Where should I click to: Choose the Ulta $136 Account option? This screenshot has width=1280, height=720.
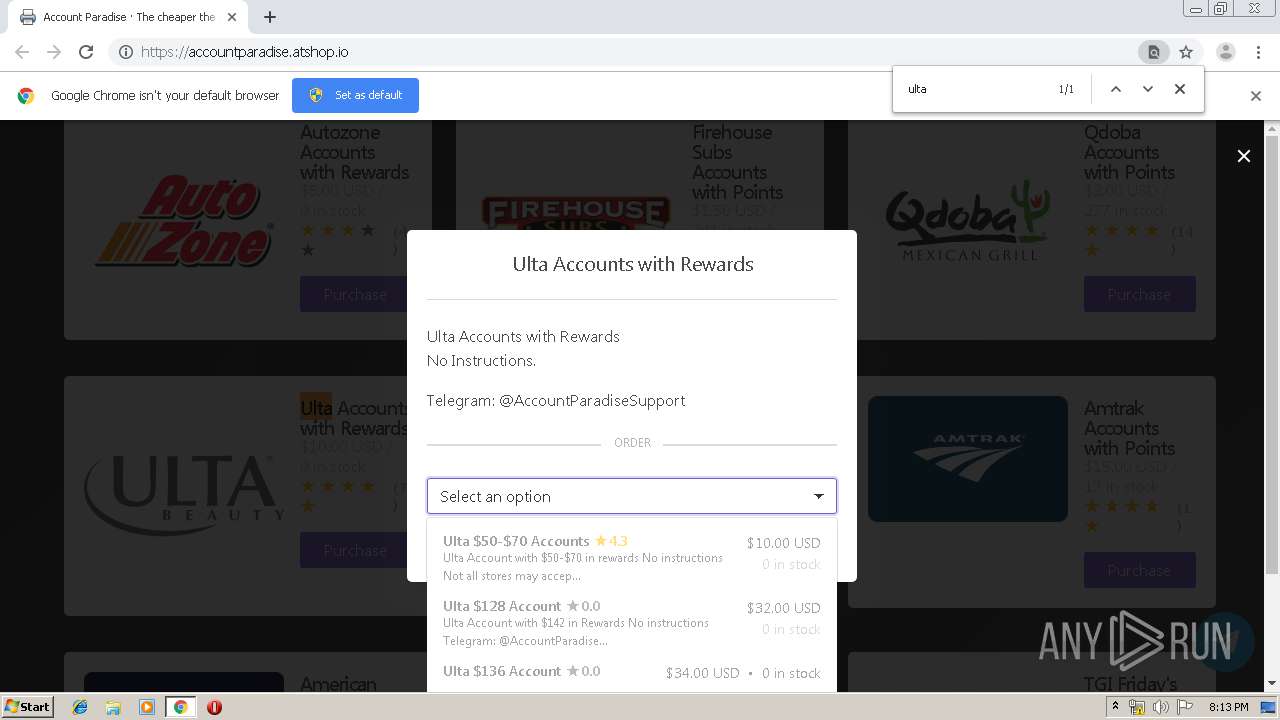click(x=632, y=672)
